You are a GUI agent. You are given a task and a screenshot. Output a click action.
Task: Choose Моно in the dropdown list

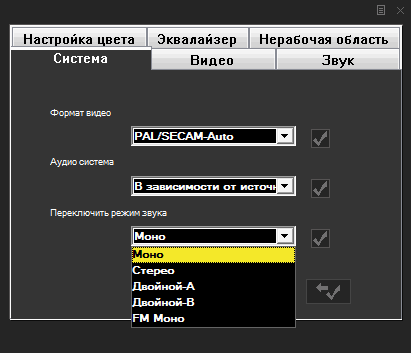pyautogui.click(x=213, y=255)
